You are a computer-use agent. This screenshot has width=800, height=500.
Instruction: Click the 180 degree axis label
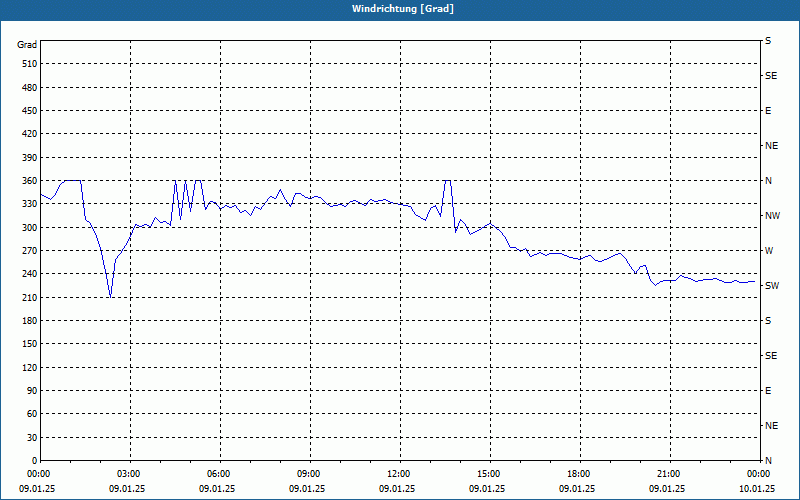(31, 321)
